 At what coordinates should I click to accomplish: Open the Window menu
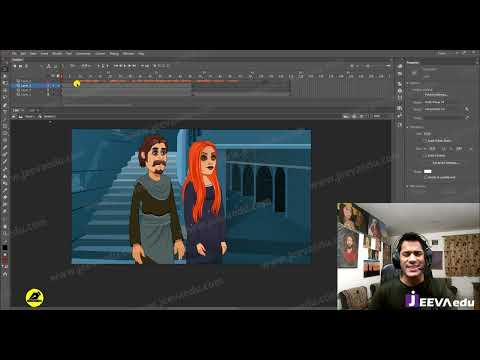coord(128,53)
